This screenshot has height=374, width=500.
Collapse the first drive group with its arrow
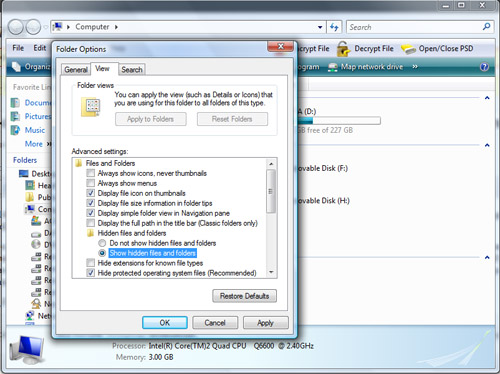pos(487,98)
